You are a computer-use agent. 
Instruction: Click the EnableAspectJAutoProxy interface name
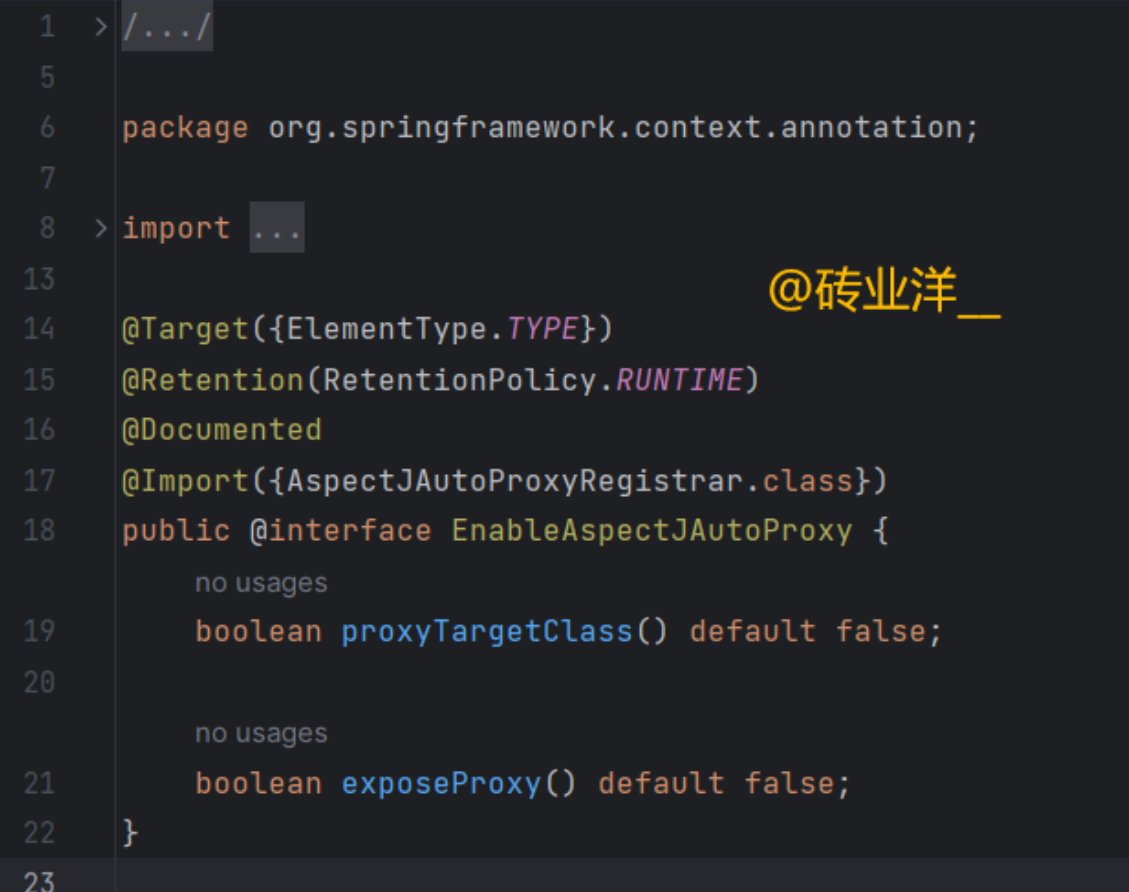click(651, 530)
